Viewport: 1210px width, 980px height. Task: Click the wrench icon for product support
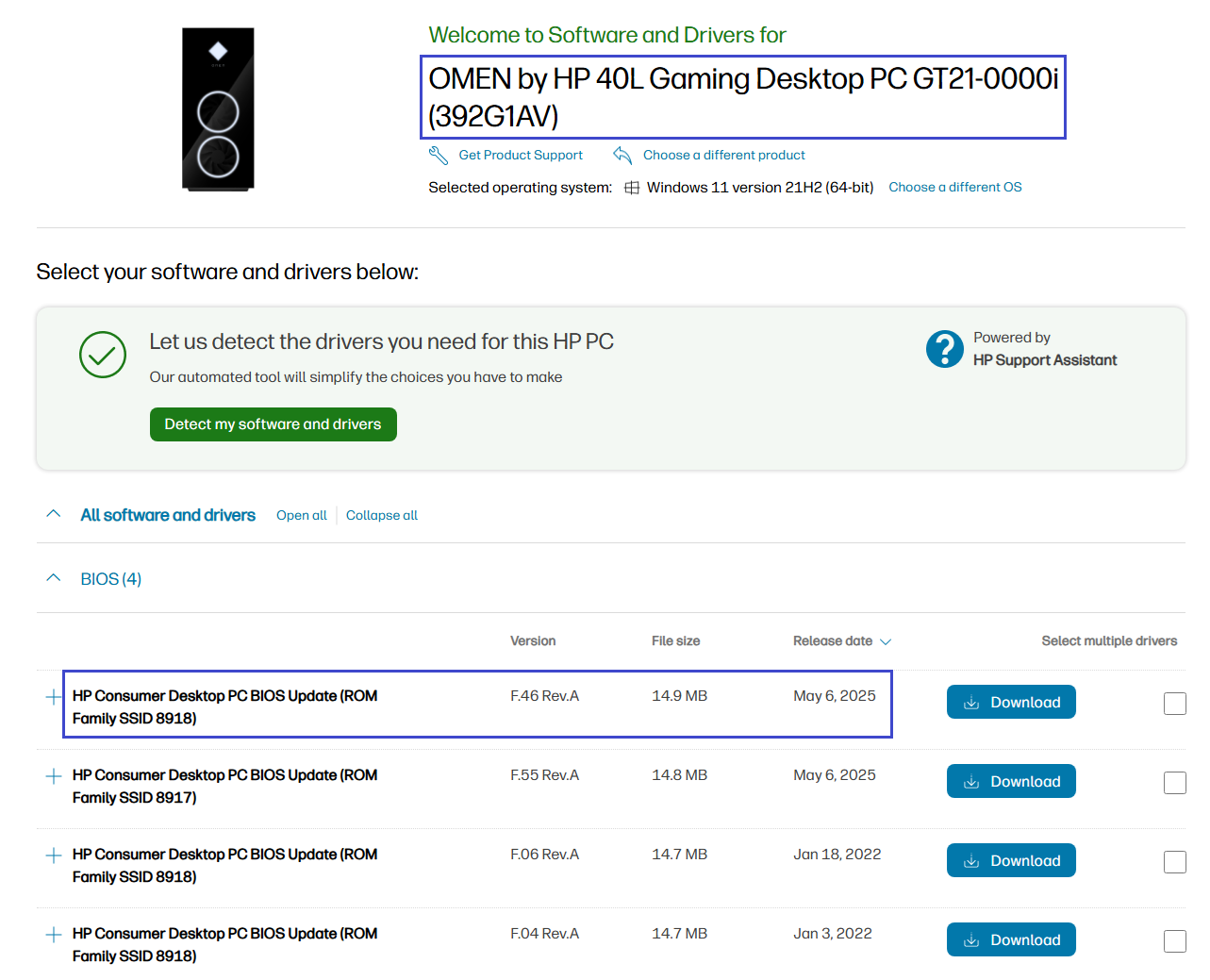439,155
